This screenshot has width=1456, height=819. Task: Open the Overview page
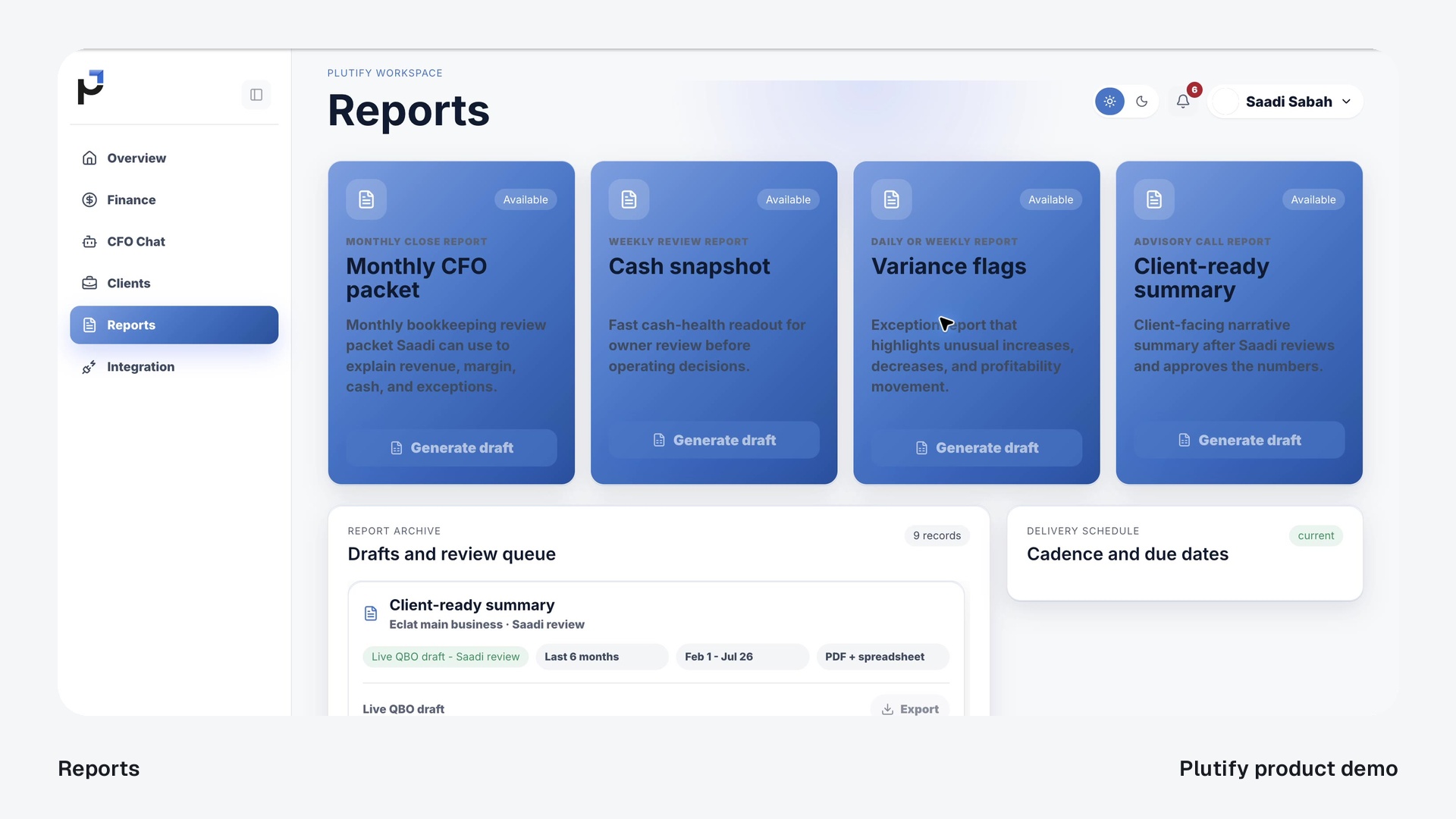[174, 158]
